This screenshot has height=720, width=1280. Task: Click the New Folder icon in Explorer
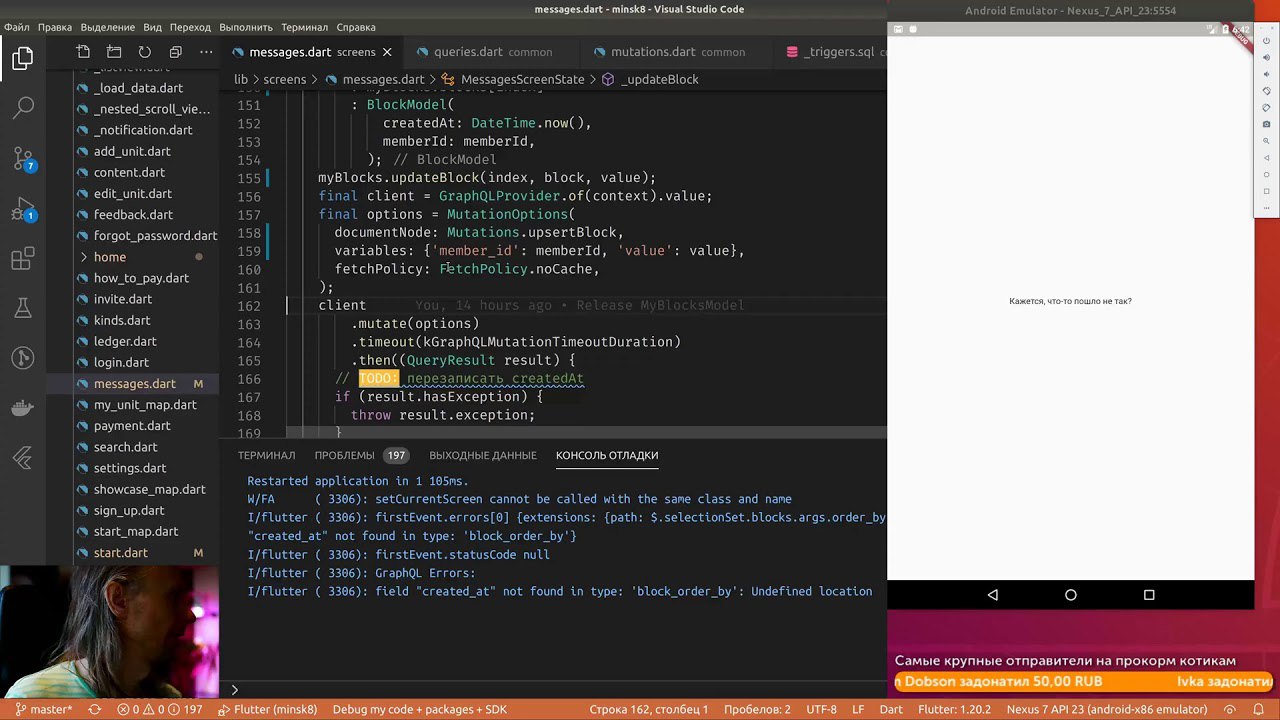114,52
